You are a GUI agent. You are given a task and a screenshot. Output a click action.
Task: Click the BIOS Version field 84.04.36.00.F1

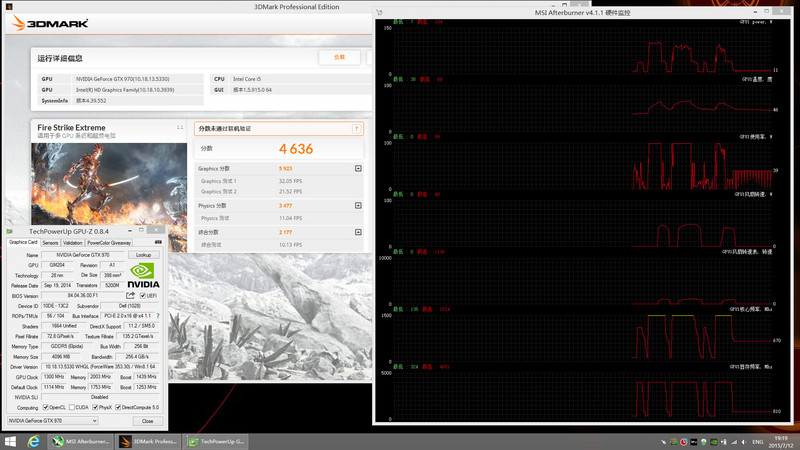pyautogui.click(x=83, y=295)
